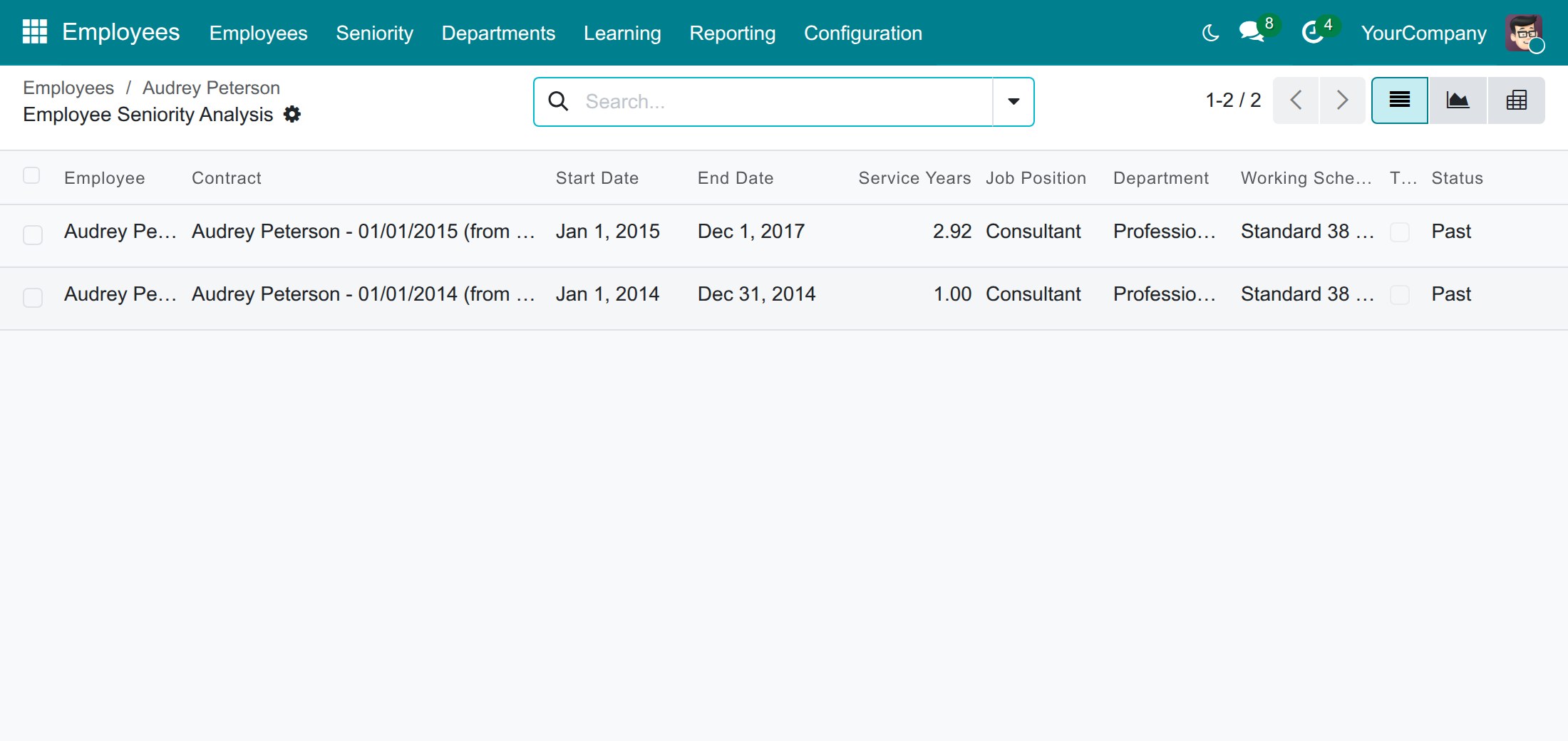Open the Seniority menu

(x=374, y=33)
